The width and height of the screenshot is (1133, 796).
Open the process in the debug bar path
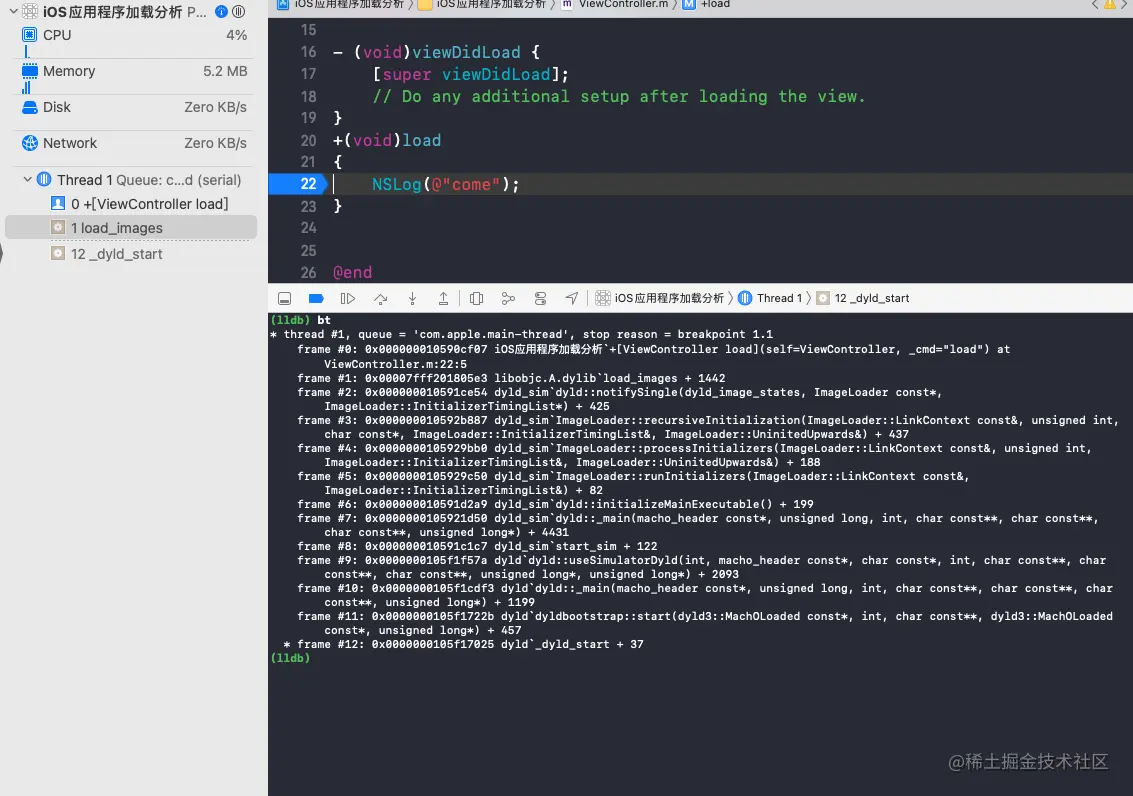(x=659, y=298)
